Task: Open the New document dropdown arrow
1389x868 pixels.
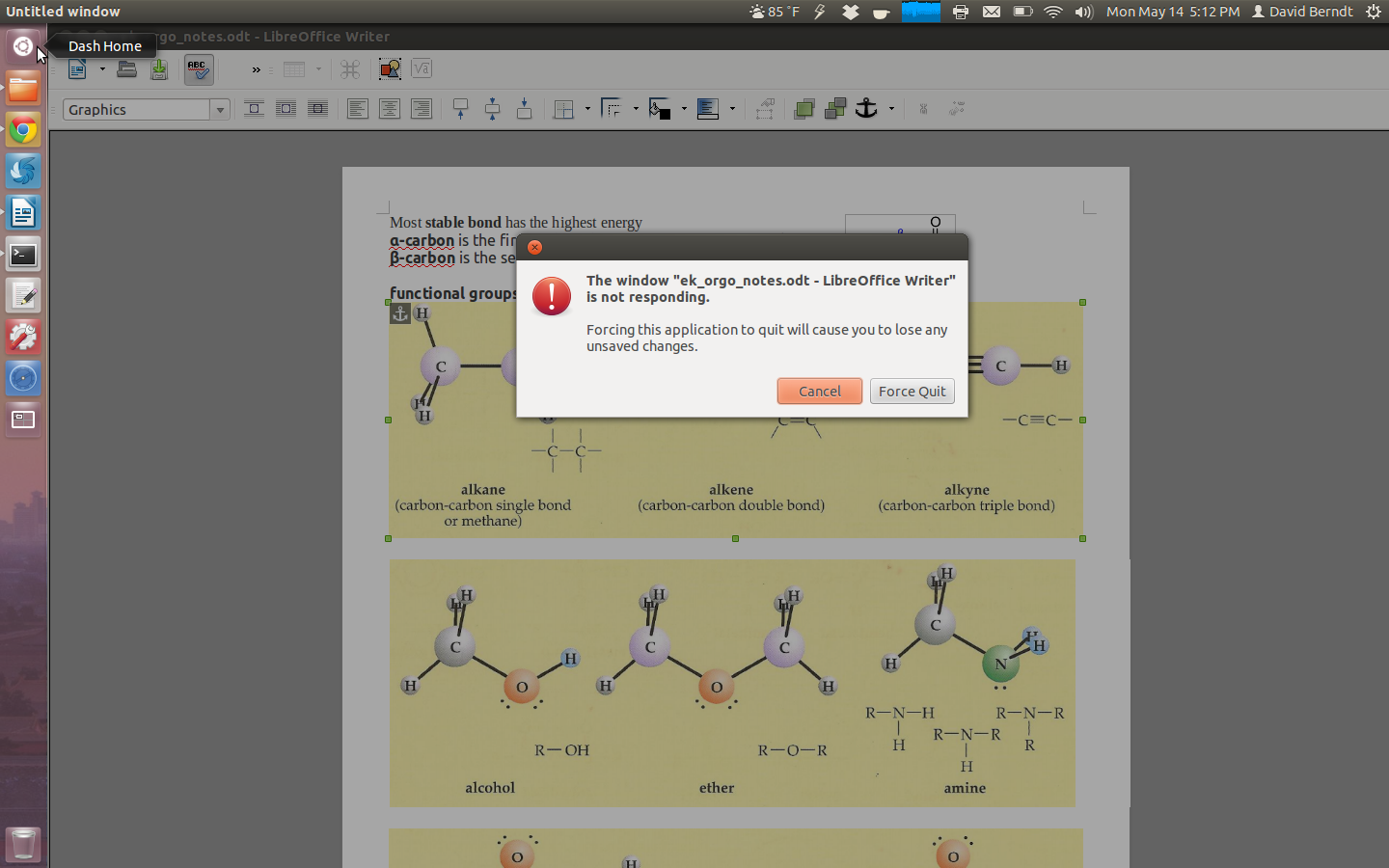Action: point(102,69)
